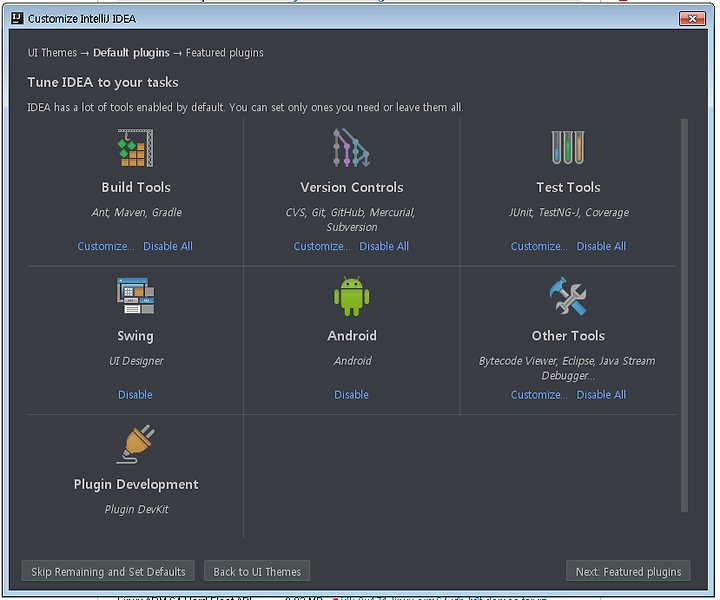The width and height of the screenshot is (720, 600).
Task: Click the Plugin Development heading
Action: tap(136, 484)
